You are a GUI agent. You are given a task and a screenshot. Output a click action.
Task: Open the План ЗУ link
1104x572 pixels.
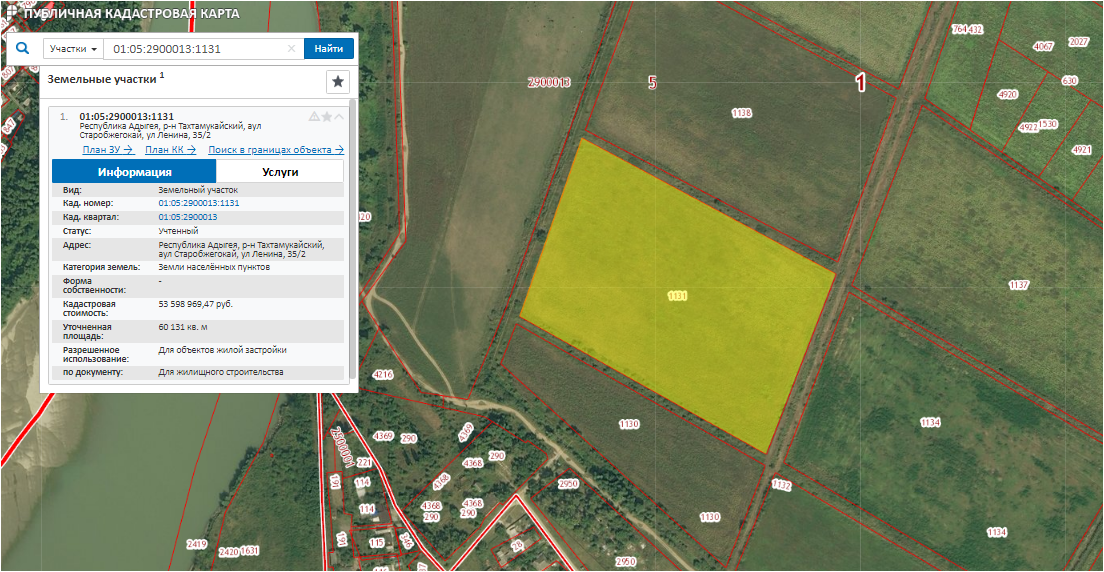(108, 150)
